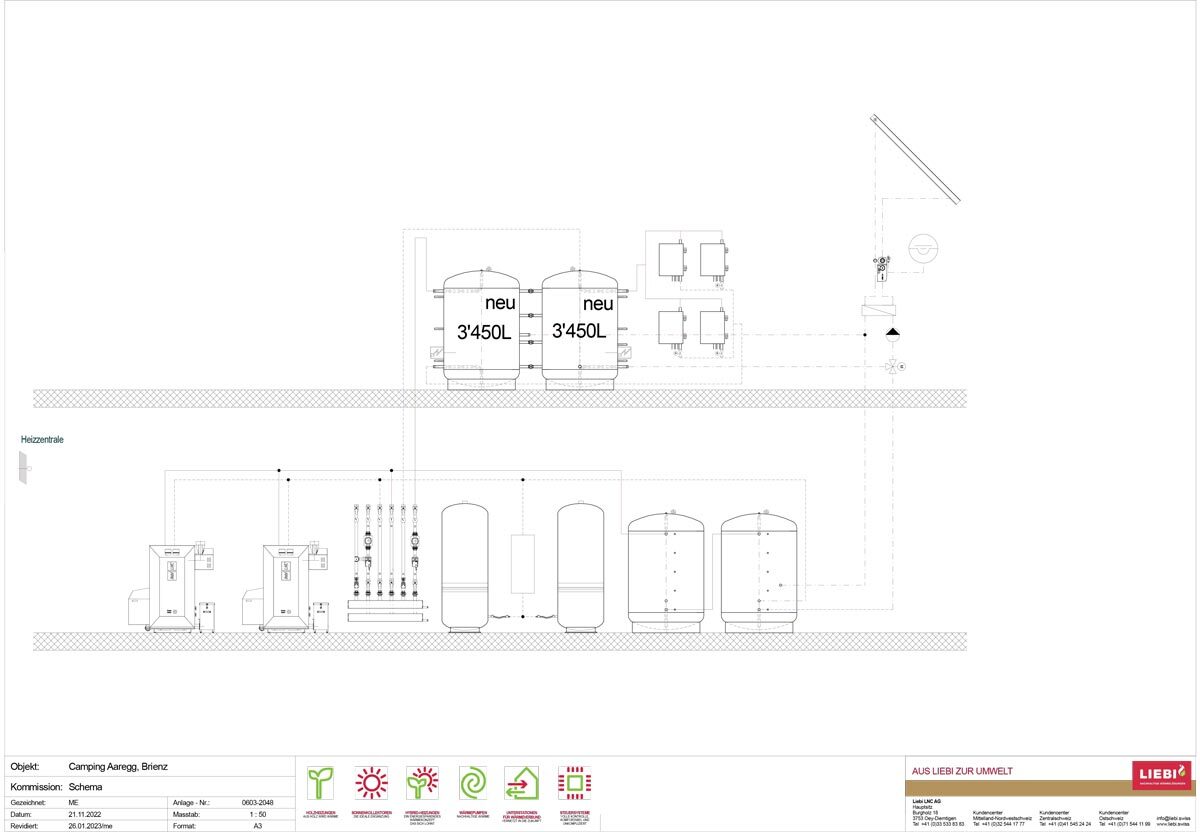Click the Wärmepumpen green spiral icon
Screen dimensions: 1200x832
tap(472, 782)
